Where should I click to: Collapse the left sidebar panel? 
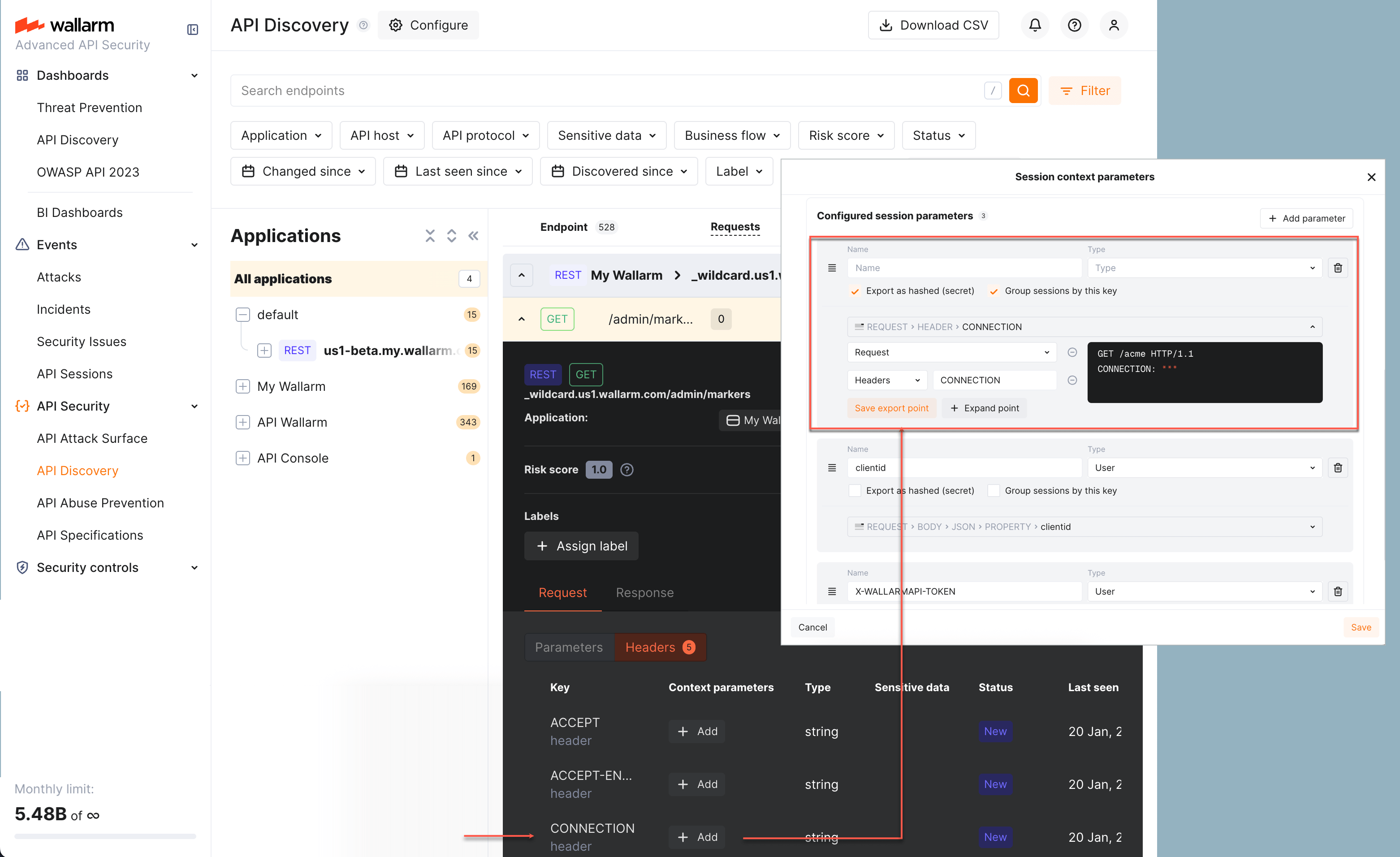pyautogui.click(x=192, y=30)
